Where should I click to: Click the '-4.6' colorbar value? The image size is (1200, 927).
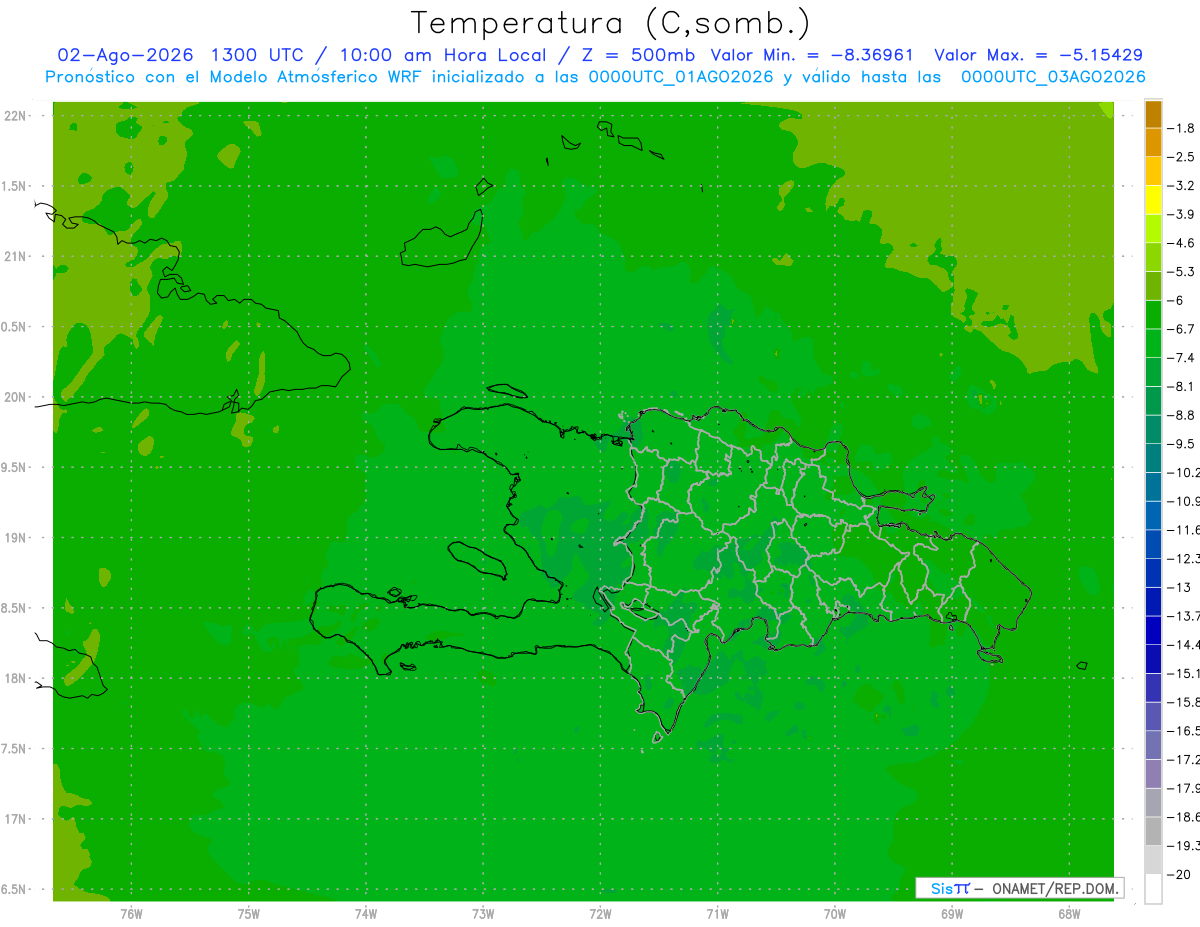(x=1182, y=243)
